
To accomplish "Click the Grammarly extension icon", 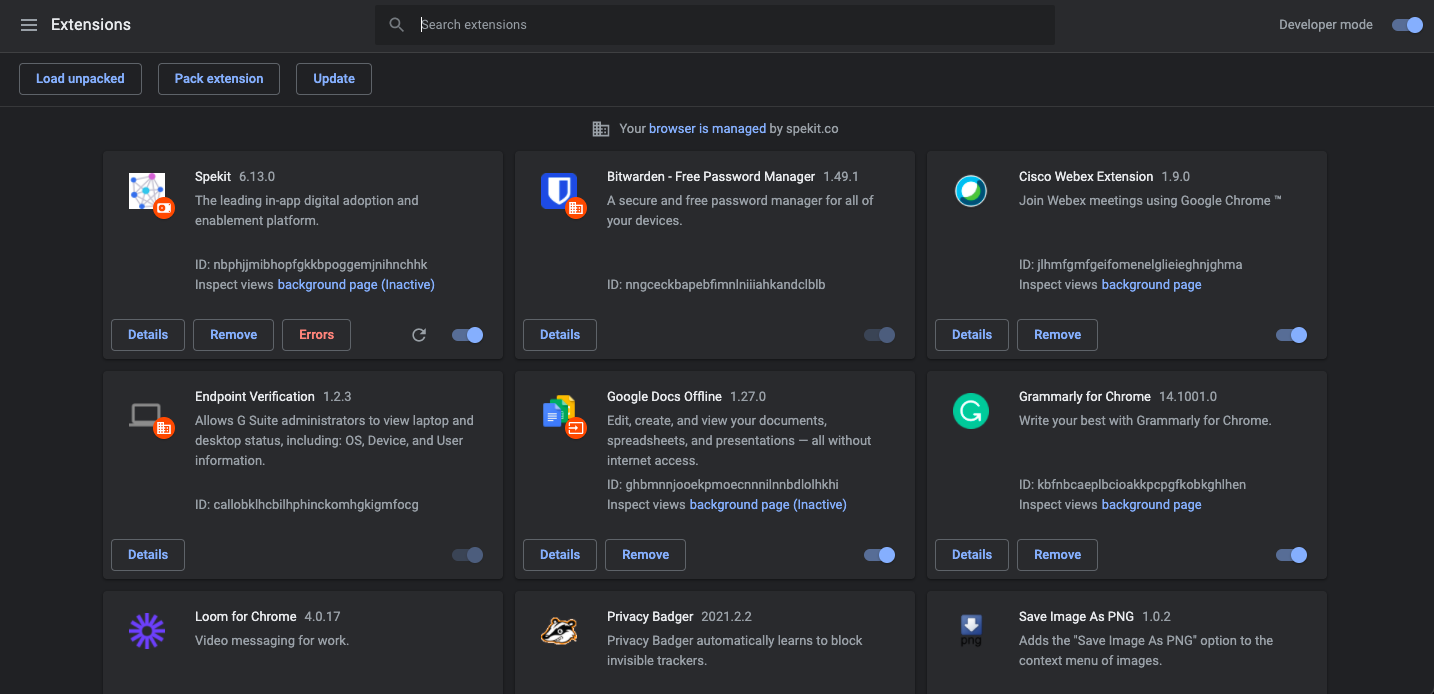I will coord(971,411).
